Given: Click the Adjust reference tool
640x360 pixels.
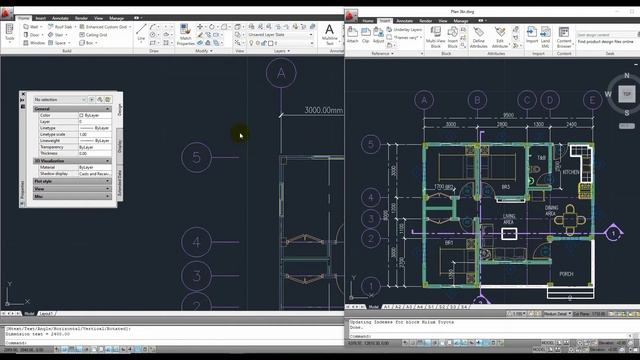Looking at the screenshot, I should [378, 35].
